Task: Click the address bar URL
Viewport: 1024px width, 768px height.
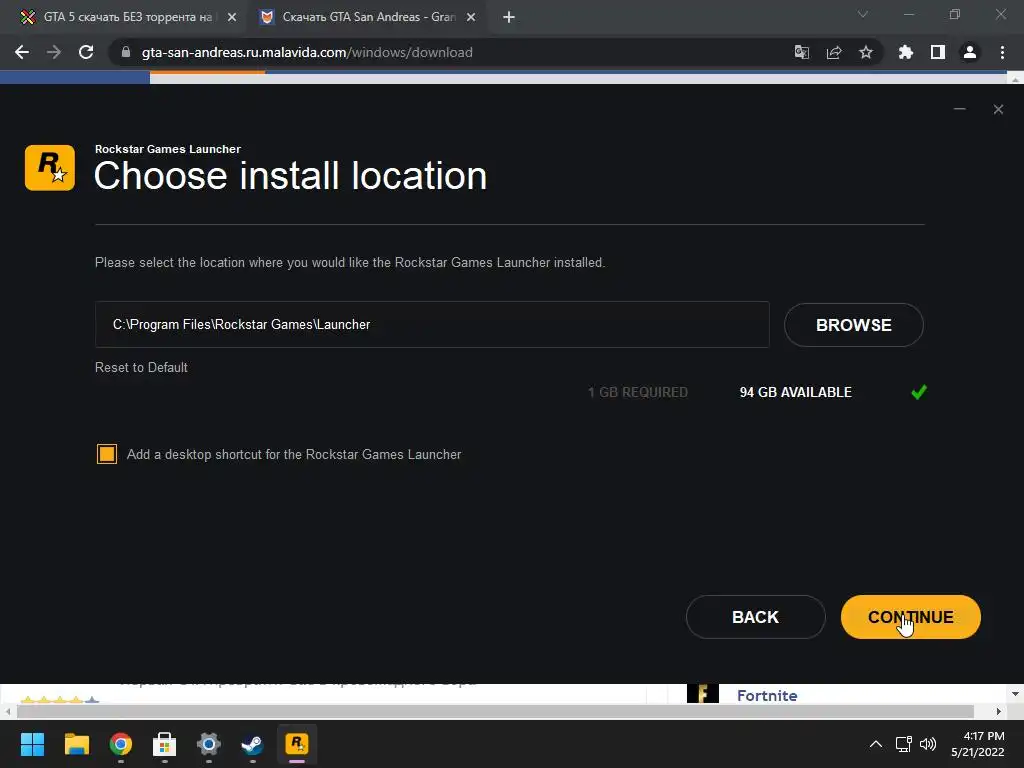Action: (307, 52)
